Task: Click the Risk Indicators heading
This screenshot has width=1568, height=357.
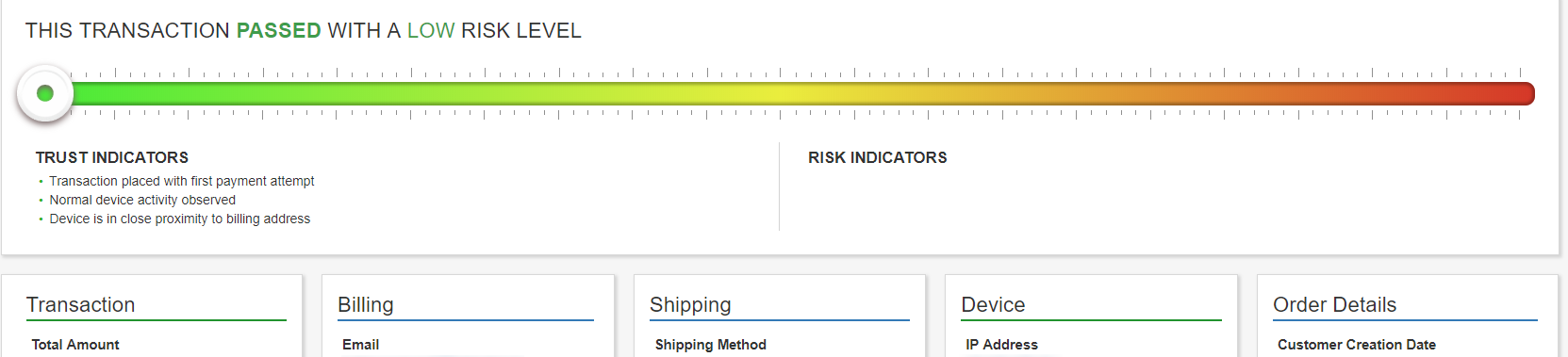Action: coord(878,157)
